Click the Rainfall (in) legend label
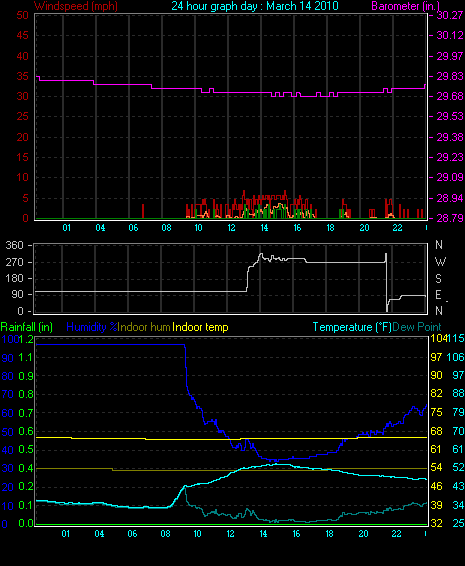 27,327
